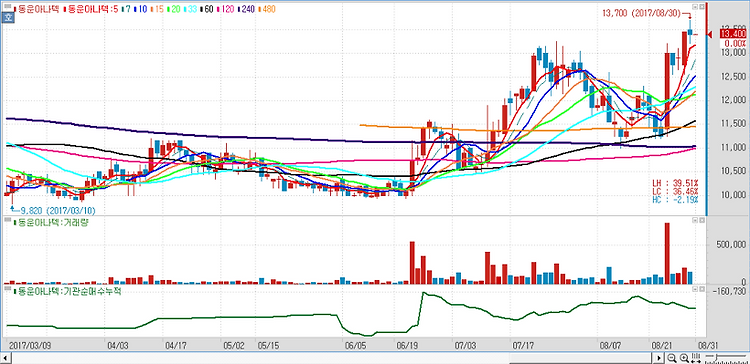Minimize the 기관순매수누적 pane
The image size is (750, 364).
click(x=695, y=289)
